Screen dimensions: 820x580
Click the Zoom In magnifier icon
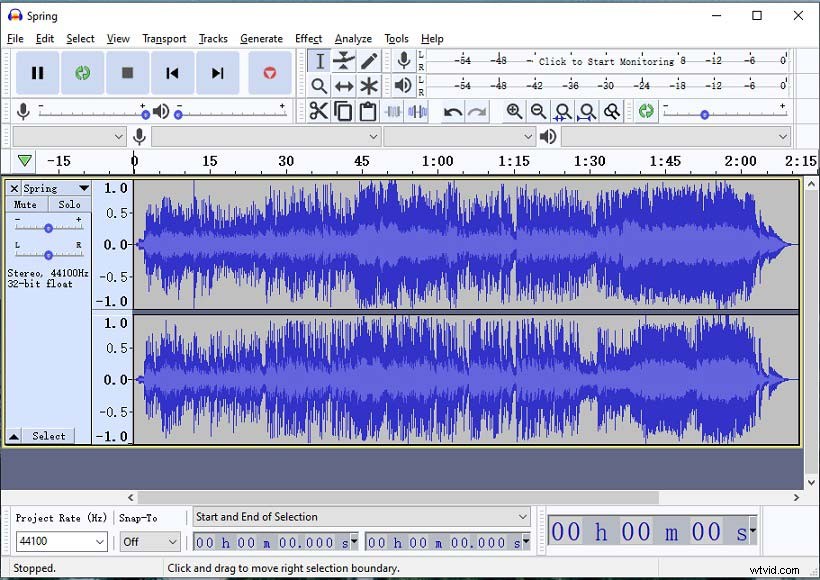pyautogui.click(x=515, y=111)
